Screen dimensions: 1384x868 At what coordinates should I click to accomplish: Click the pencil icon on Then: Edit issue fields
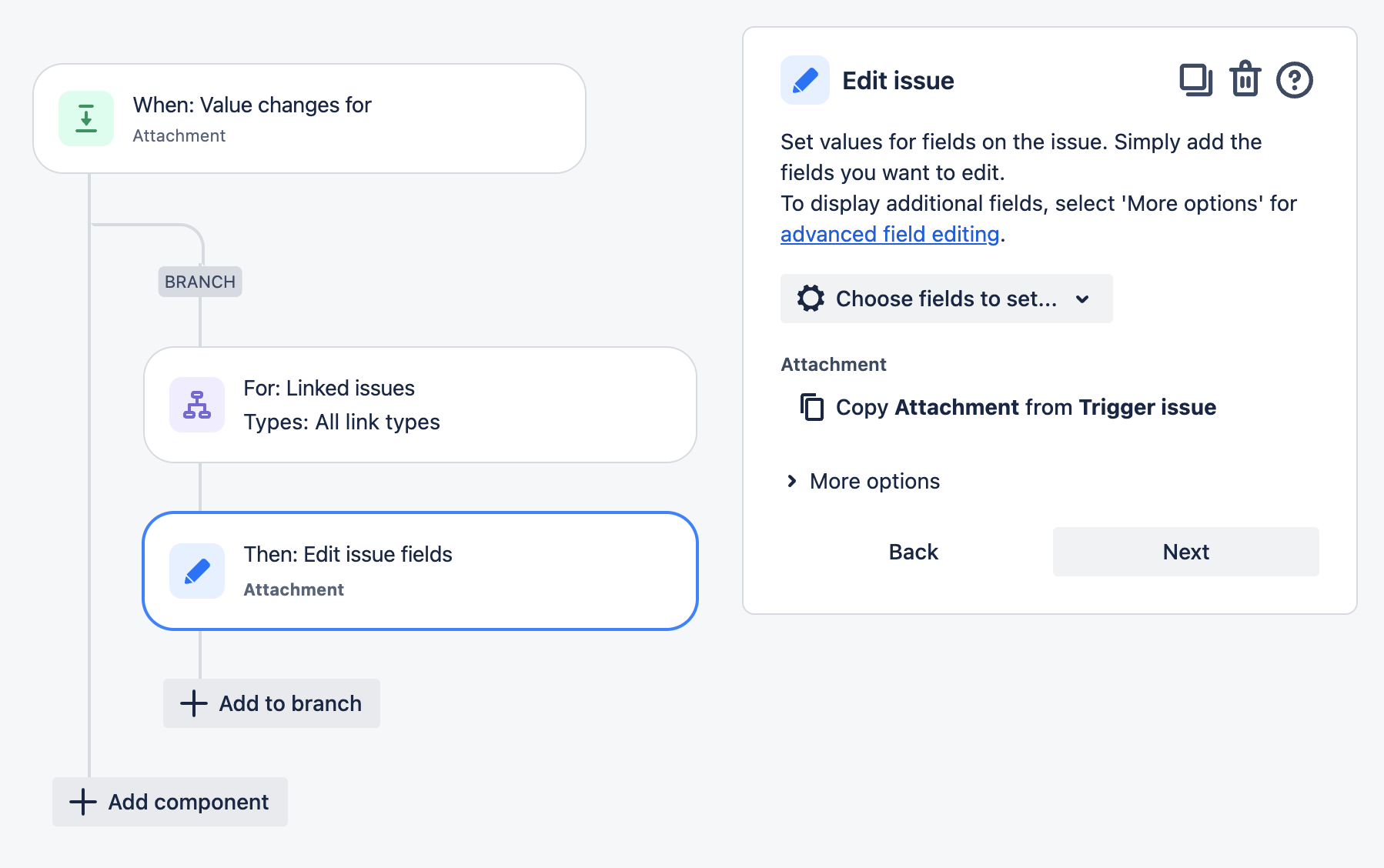196,570
